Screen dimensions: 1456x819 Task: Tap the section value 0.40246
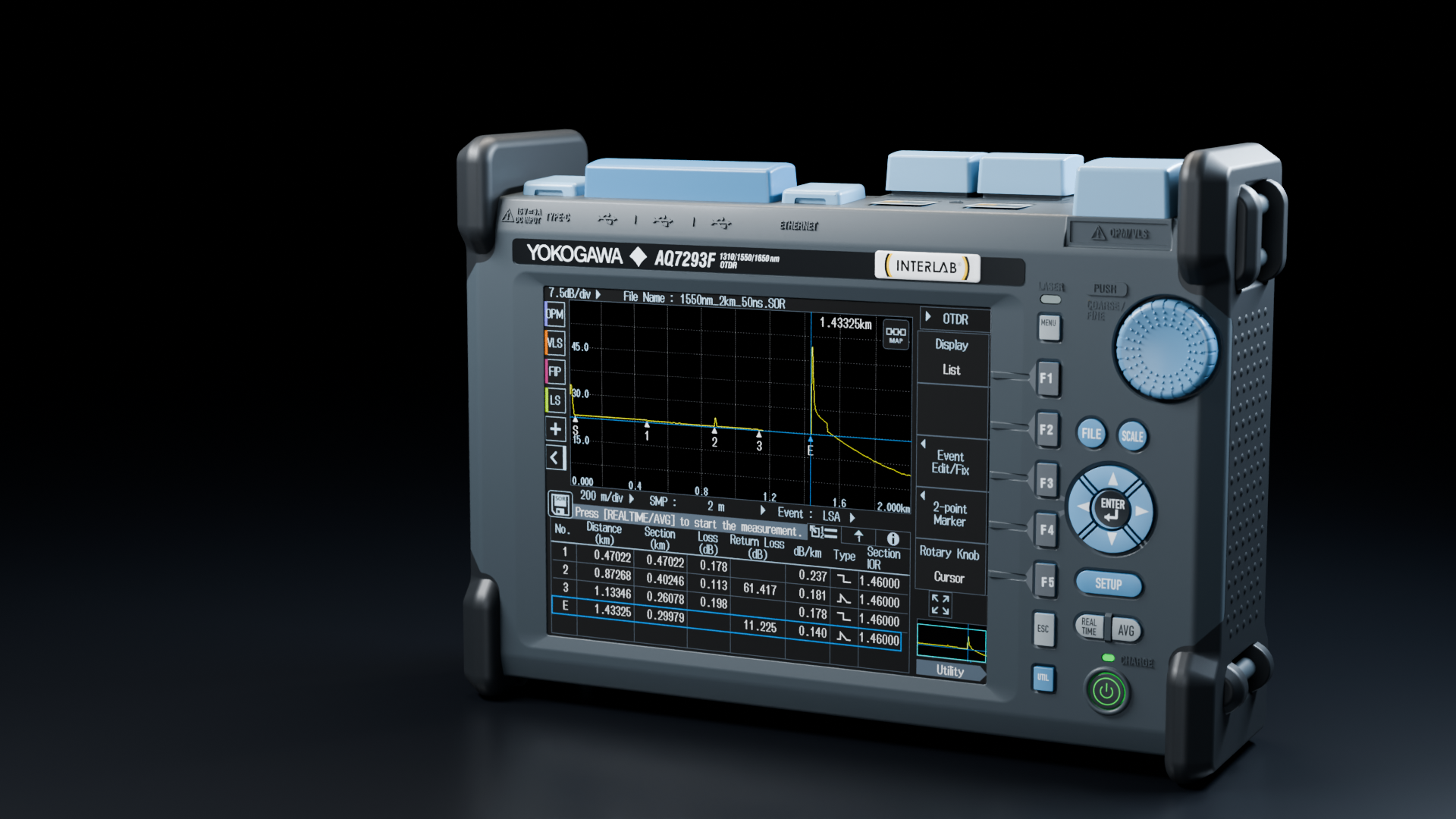(666, 579)
